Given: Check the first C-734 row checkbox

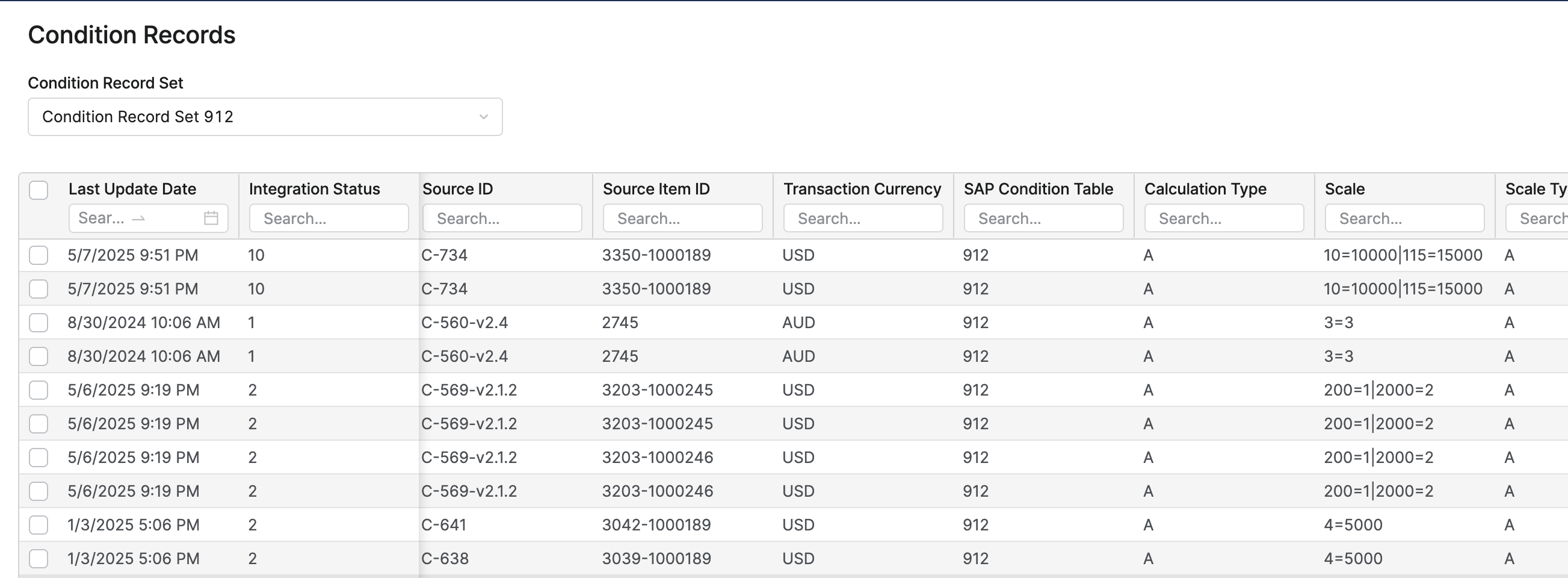Looking at the screenshot, I should pos(39,255).
